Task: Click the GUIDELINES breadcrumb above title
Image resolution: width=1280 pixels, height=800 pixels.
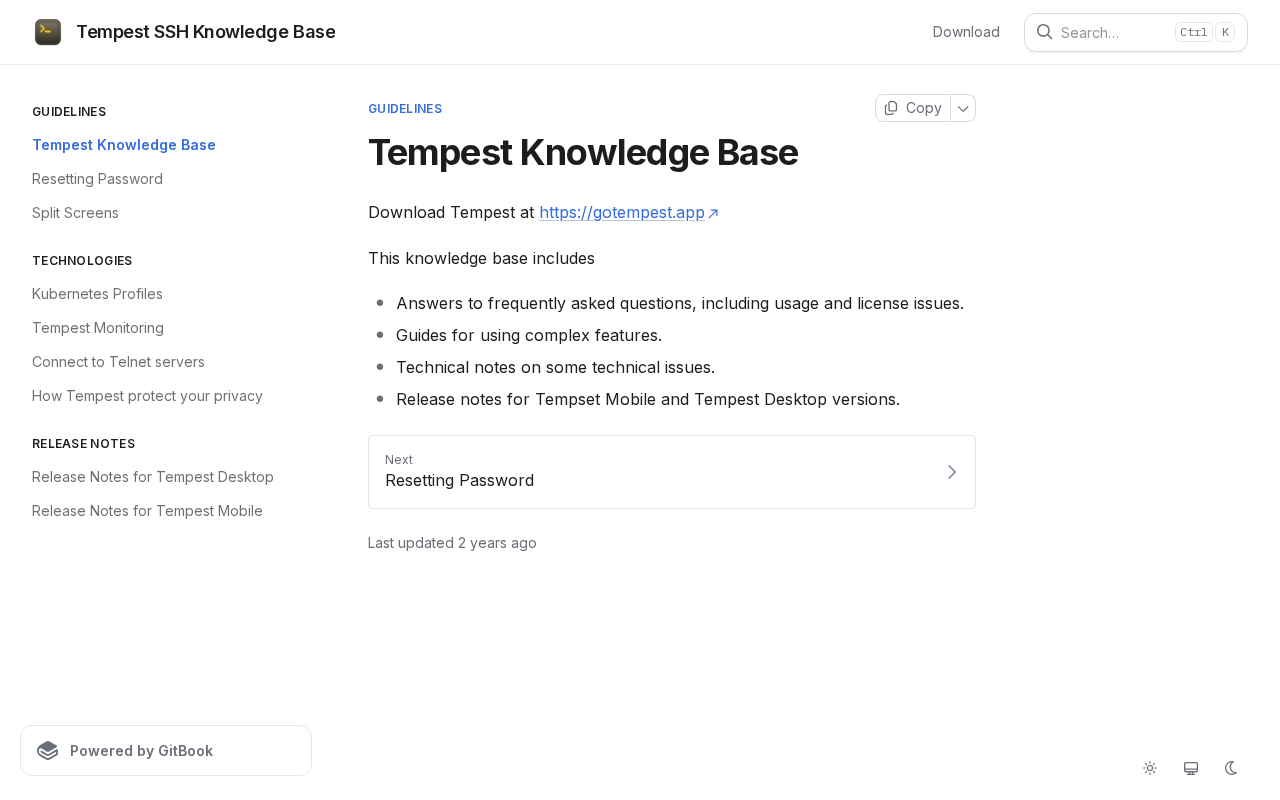Action: [x=405, y=109]
